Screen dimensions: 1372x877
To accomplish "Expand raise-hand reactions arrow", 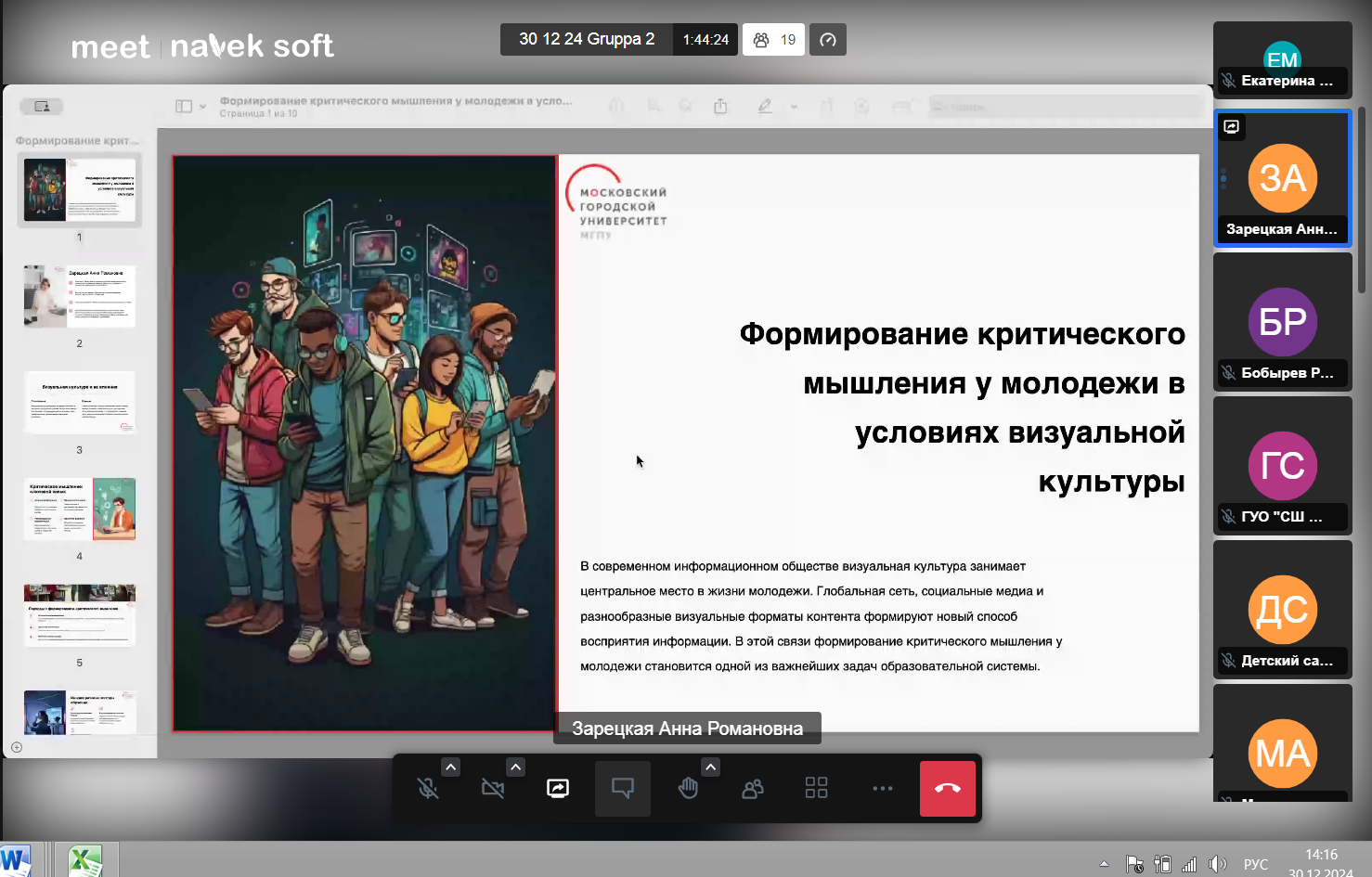I will click(710, 767).
